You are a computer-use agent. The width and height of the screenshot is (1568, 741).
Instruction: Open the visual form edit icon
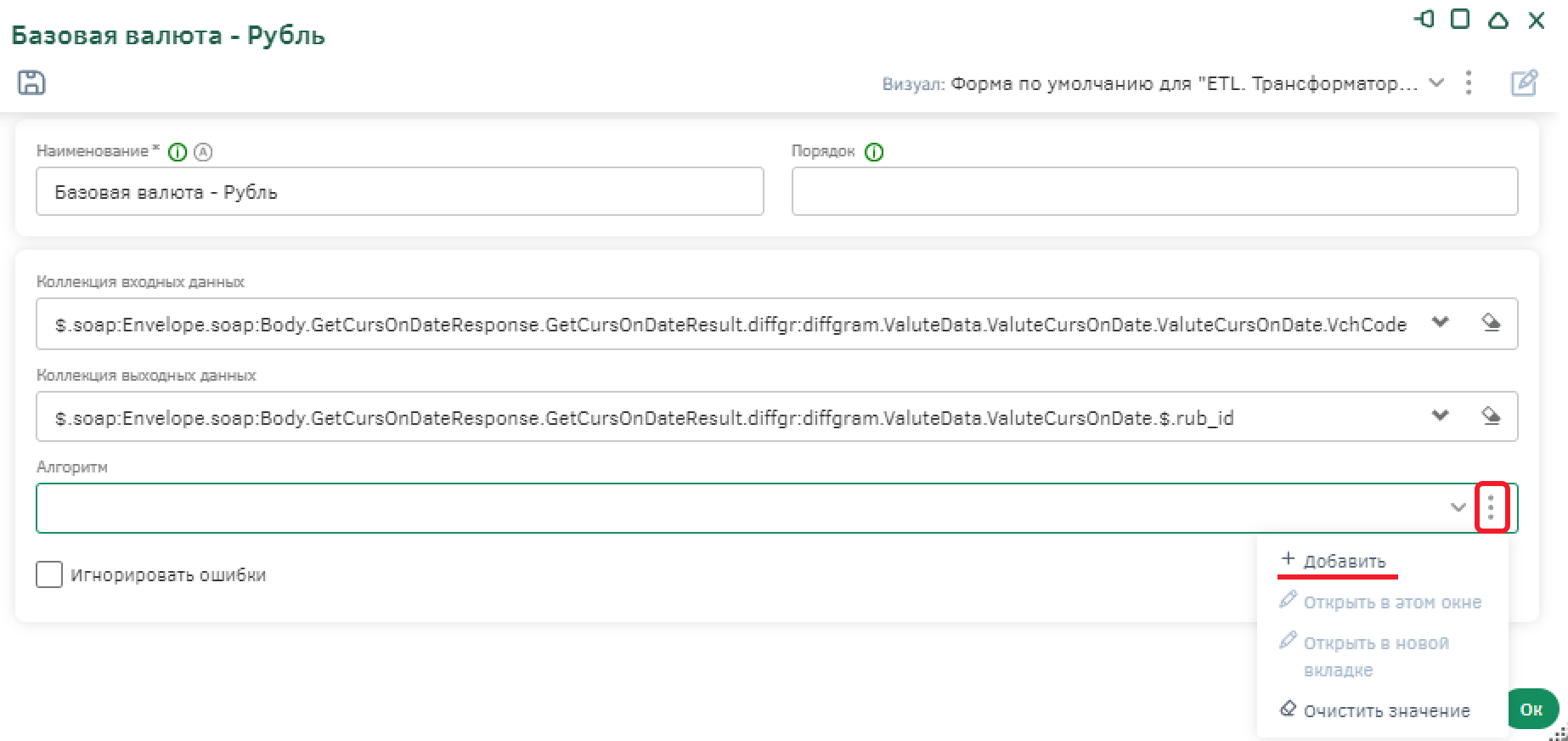[x=1524, y=83]
